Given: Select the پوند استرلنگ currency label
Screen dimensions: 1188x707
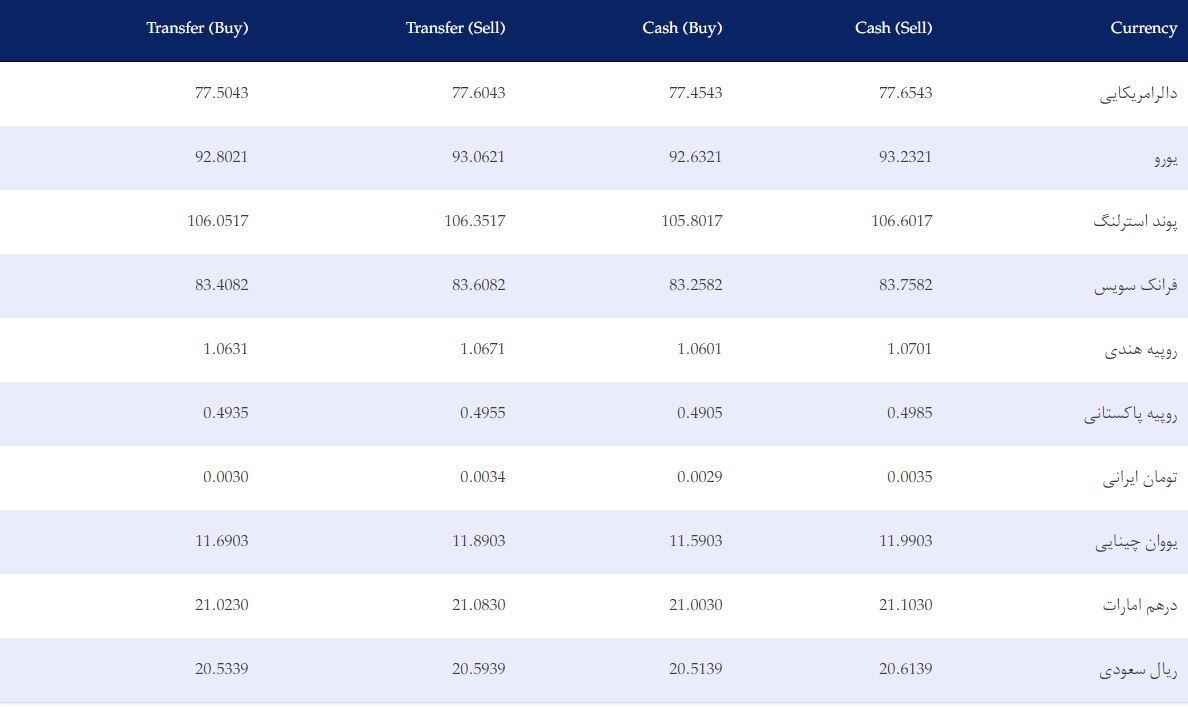Looking at the screenshot, I should (x=1135, y=222).
